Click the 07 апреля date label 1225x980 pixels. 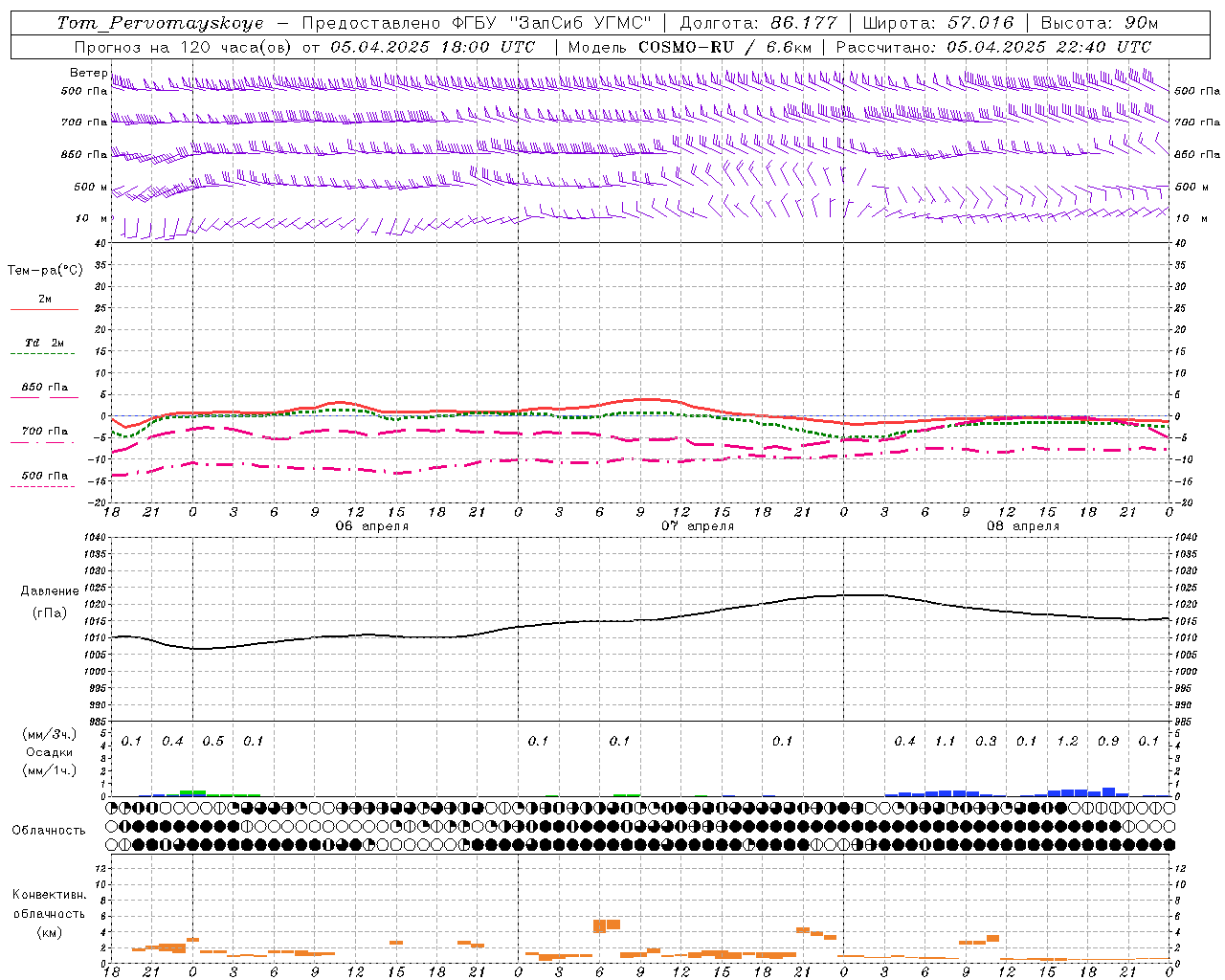pyautogui.click(x=698, y=526)
